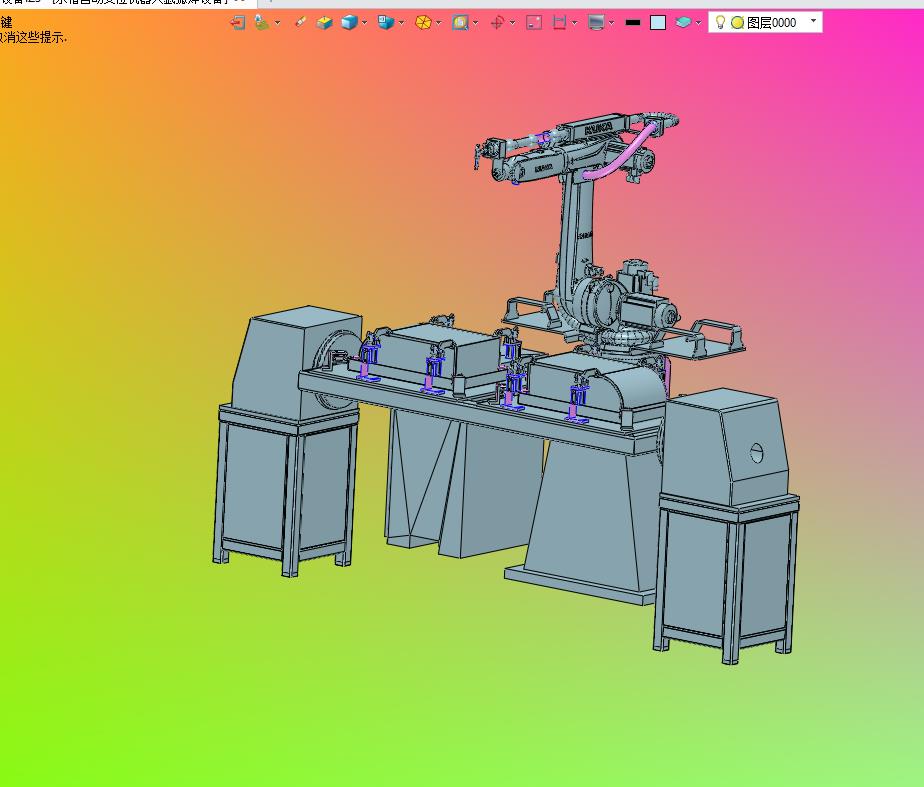Click the light blue fill color swatch
Screen dimensions: 924x787
658,22
